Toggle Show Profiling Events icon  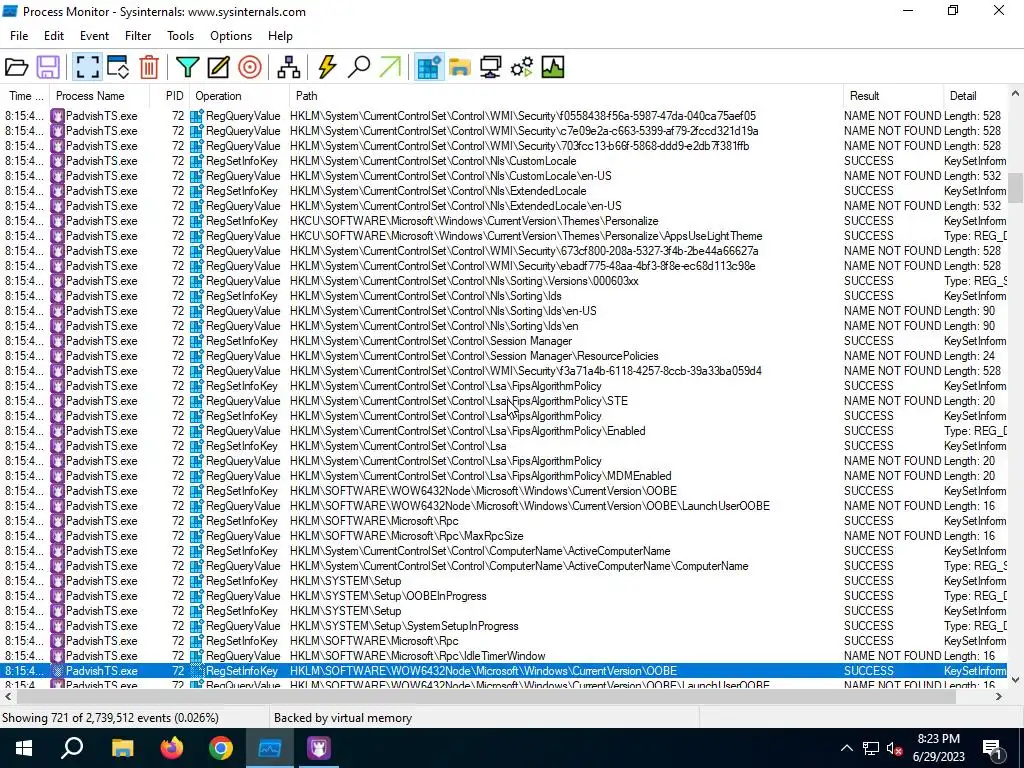(552, 67)
